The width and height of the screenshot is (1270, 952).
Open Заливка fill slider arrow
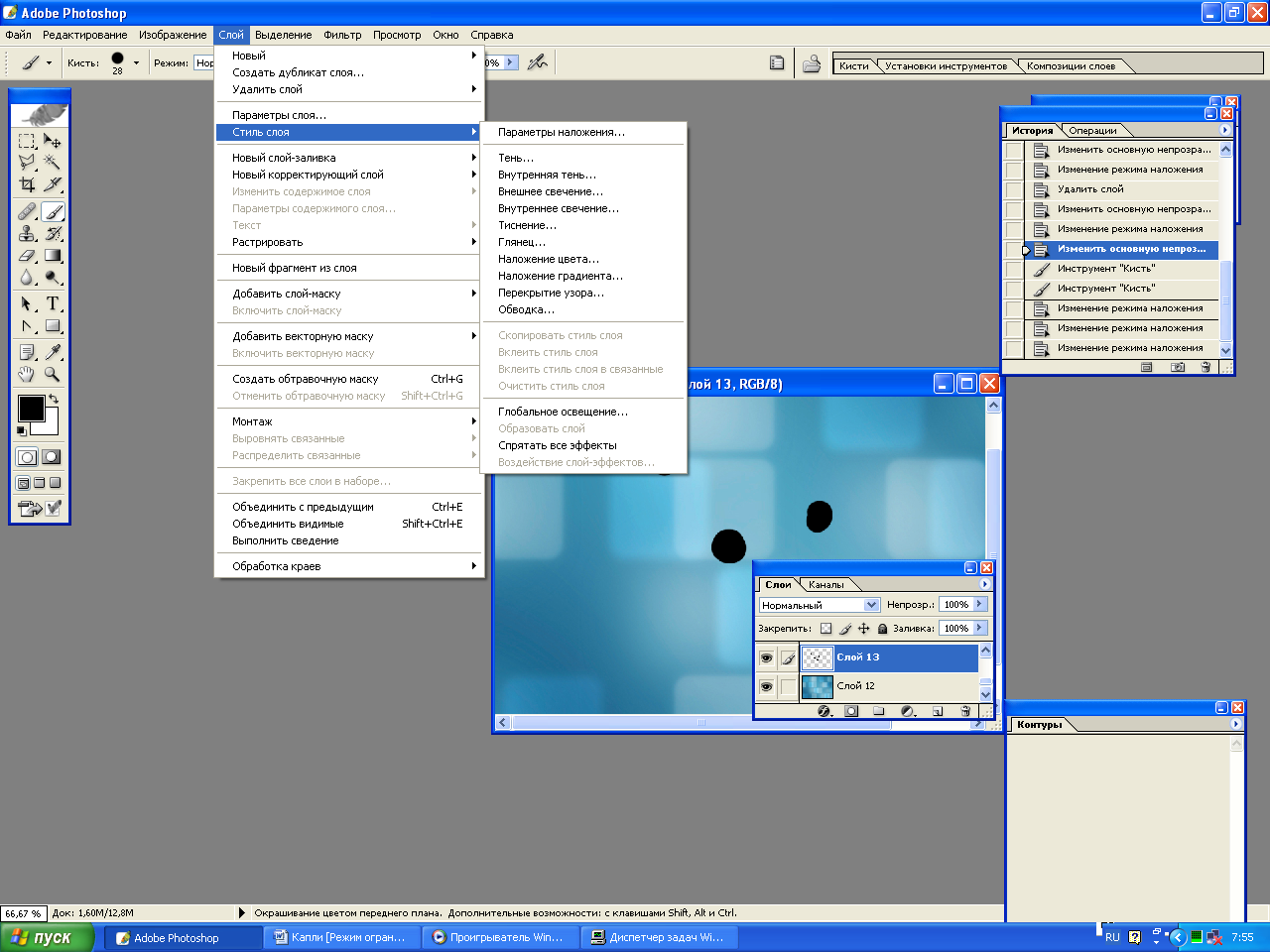(x=980, y=628)
